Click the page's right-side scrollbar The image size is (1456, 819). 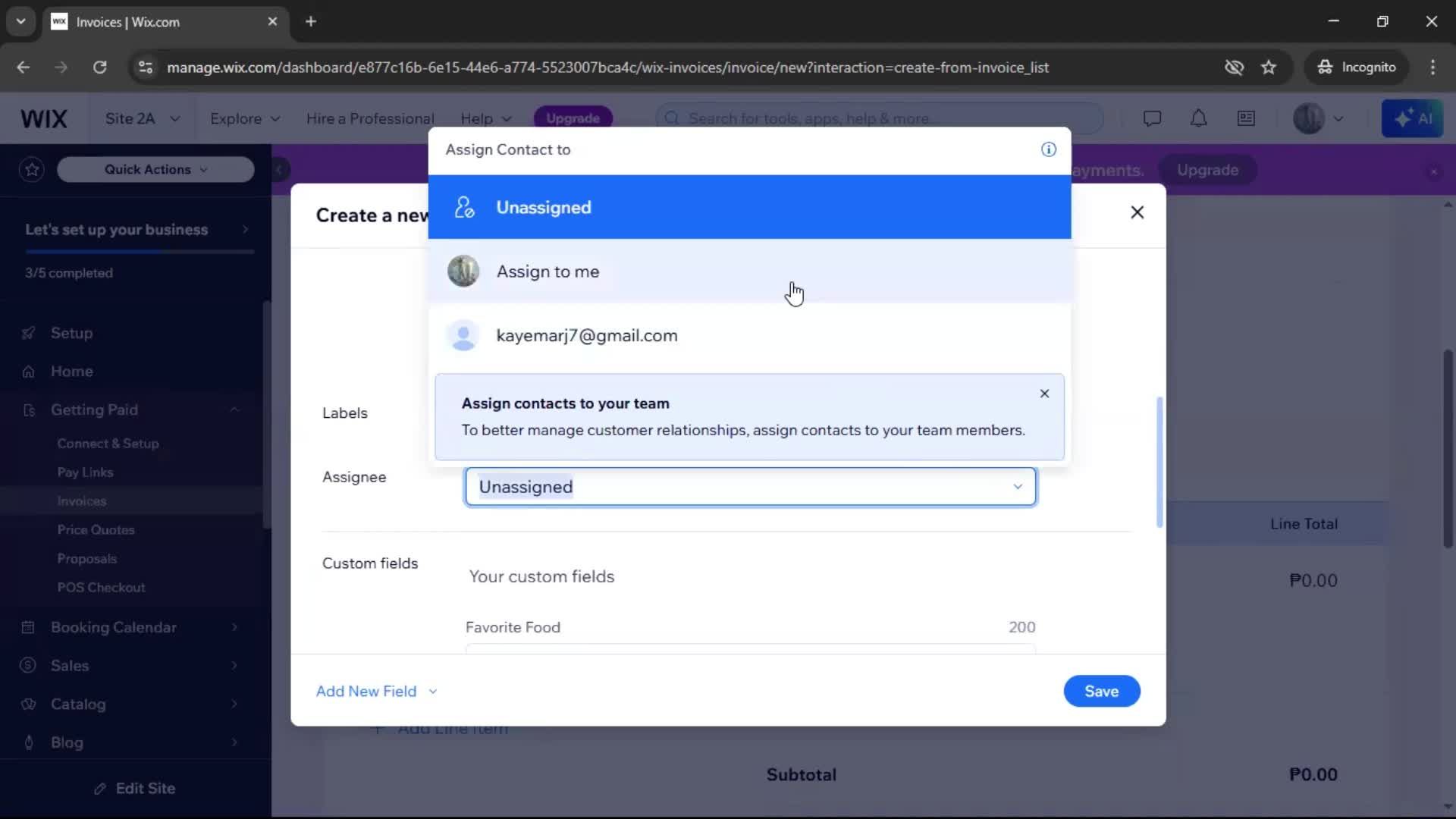[x=1448, y=447]
